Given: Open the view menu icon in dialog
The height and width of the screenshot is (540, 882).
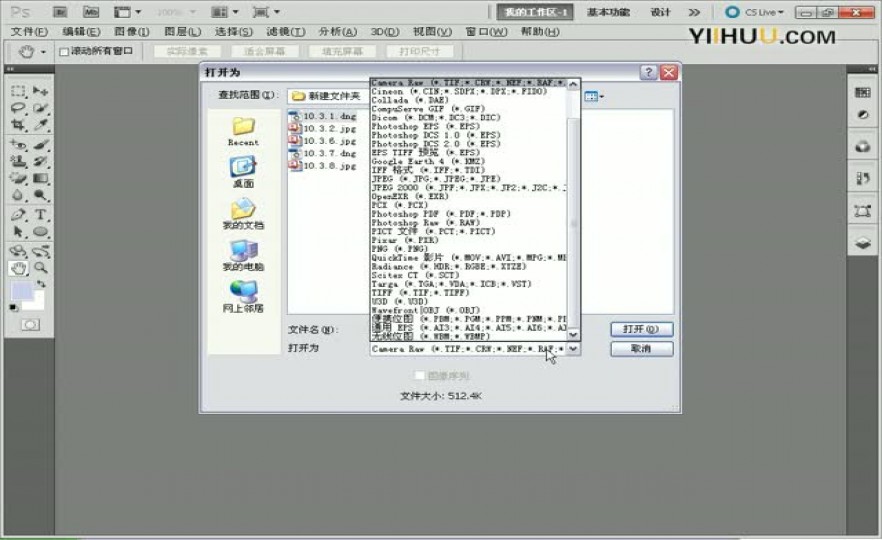Looking at the screenshot, I should tap(593, 97).
